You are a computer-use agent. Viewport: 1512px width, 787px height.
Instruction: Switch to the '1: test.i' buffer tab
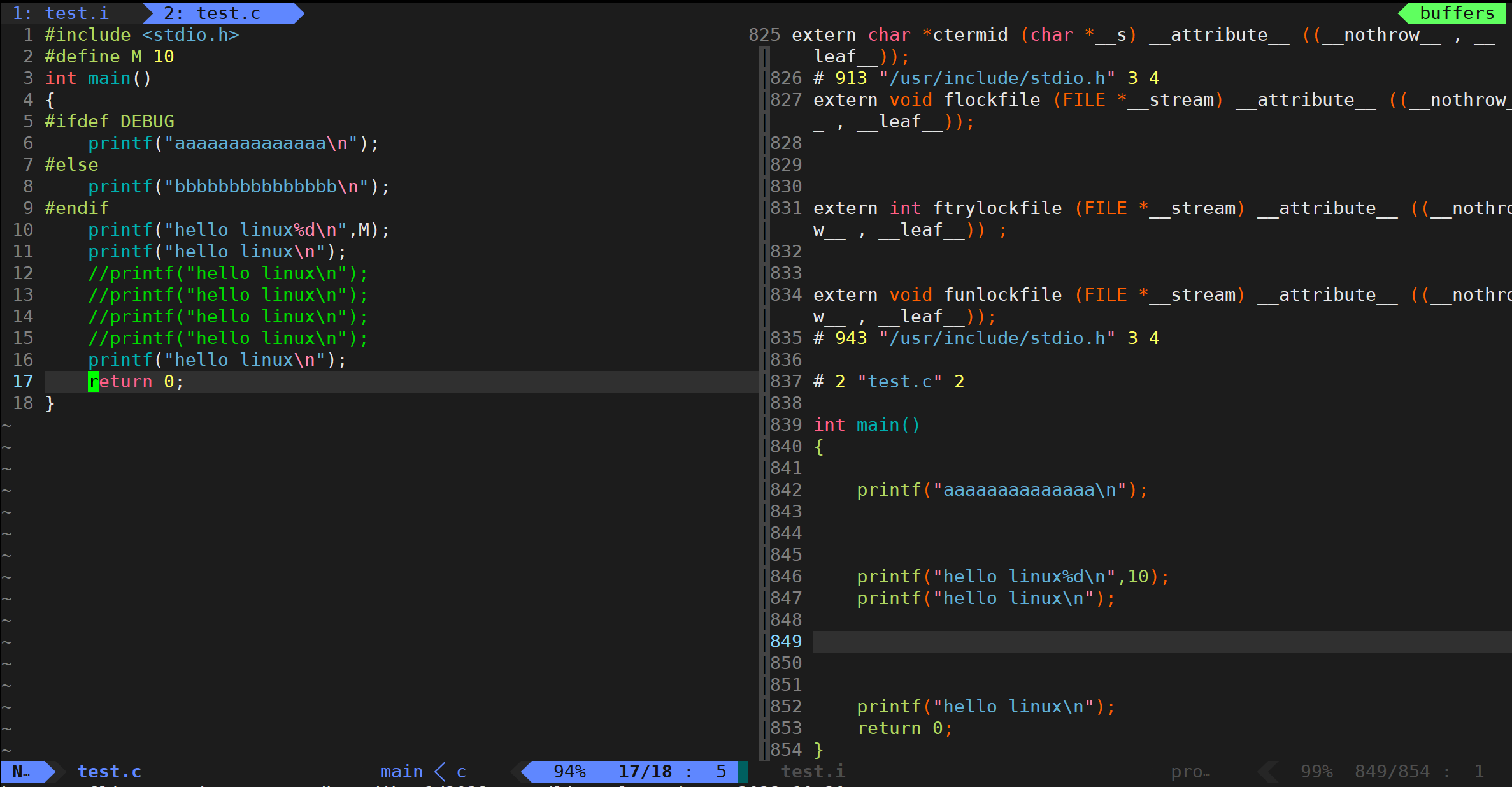tap(61, 13)
